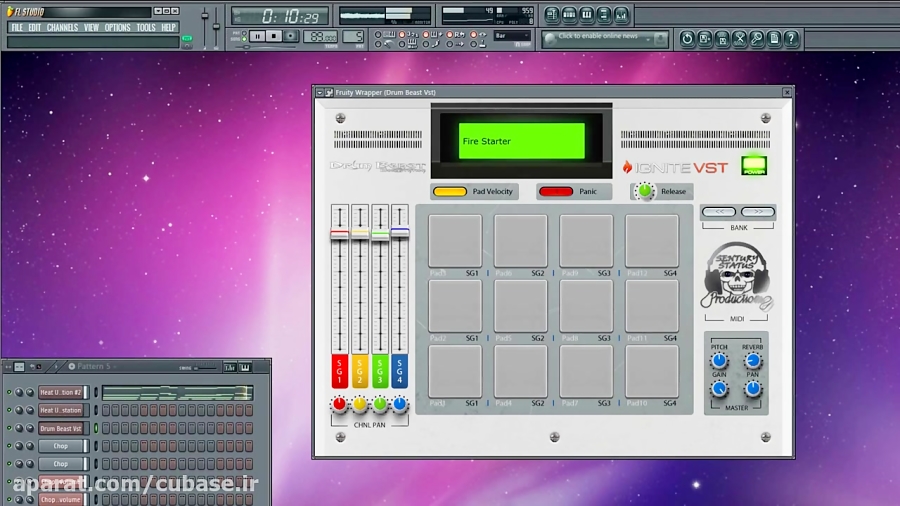This screenshot has width=900, height=506.
Task: Click the Chop..volume channel button
Action: (x=61, y=500)
